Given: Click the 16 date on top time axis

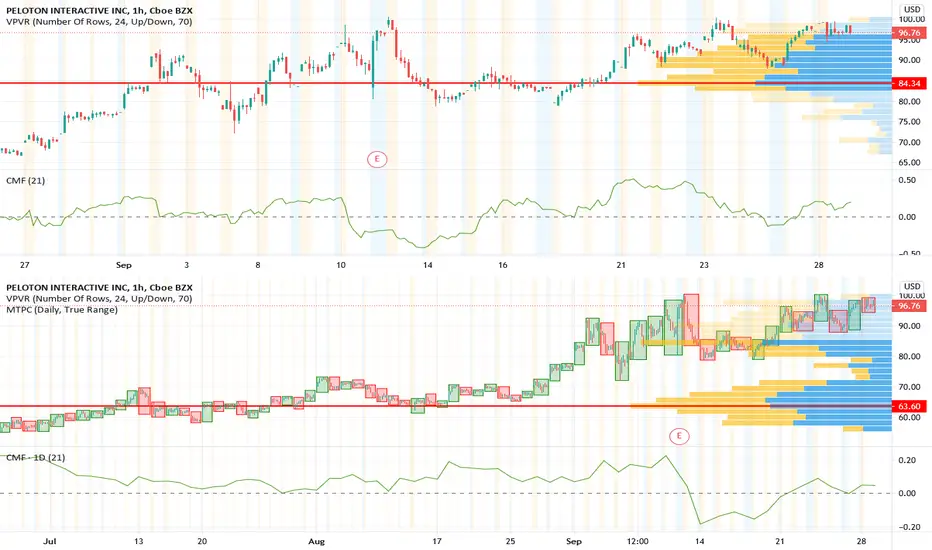Looking at the screenshot, I should point(503,265).
